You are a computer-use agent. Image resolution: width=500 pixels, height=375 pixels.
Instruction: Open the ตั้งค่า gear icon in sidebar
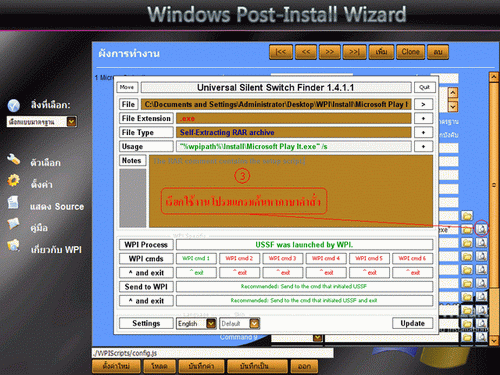click(x=13, y=180)
